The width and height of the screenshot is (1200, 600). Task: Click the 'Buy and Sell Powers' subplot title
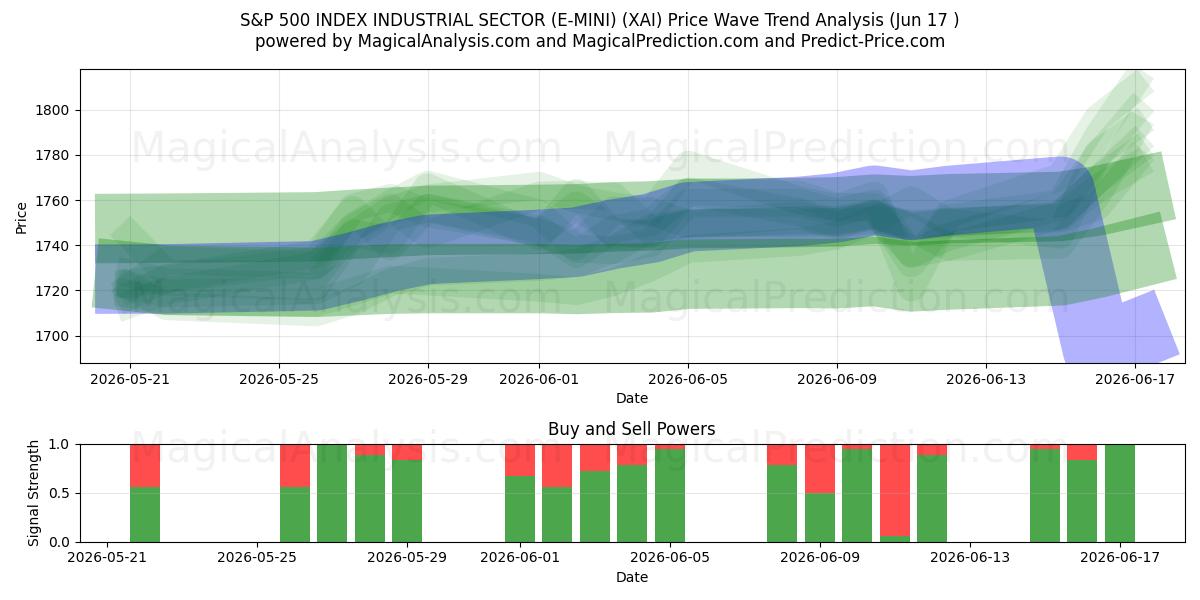[632, 429]
